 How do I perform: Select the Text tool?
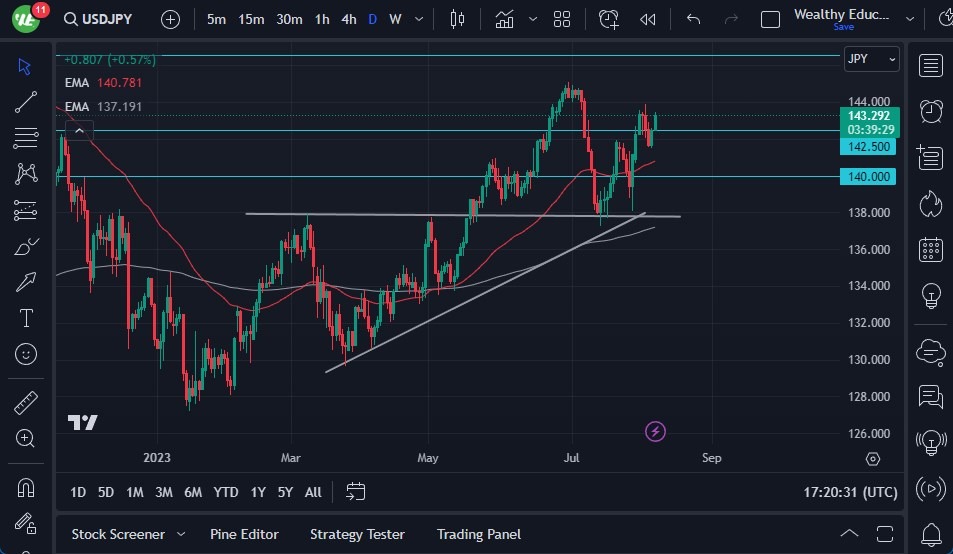(x=26, y=318)
